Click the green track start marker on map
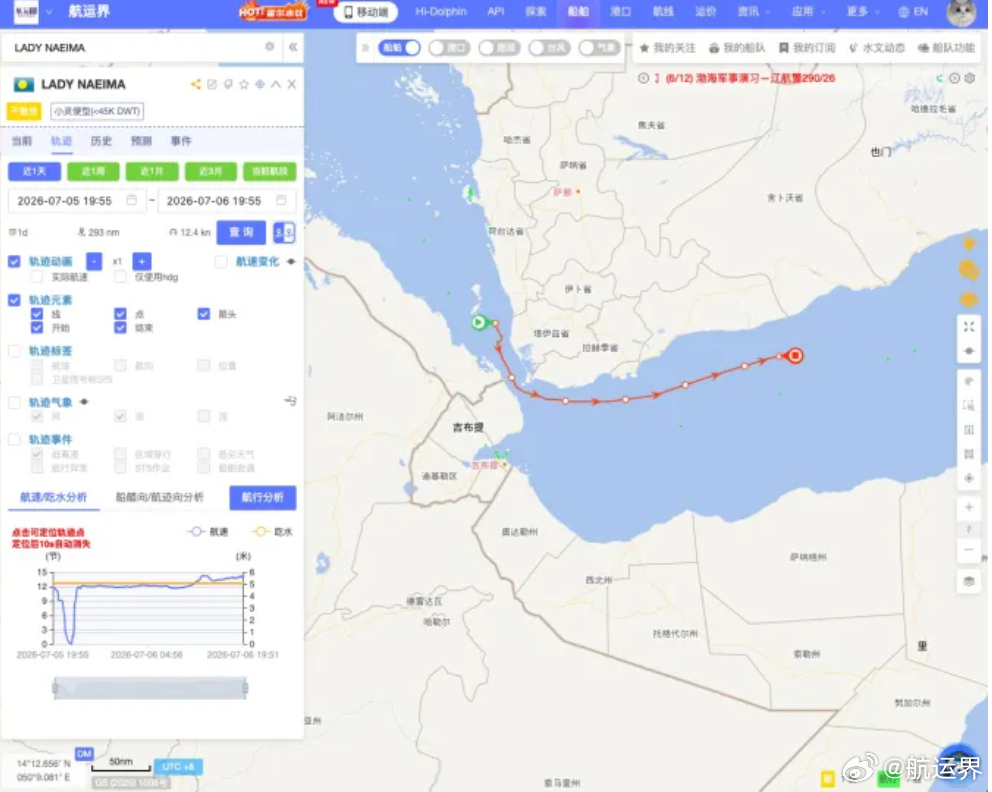Viewport: 992px width, 792px height. point(479,323)
